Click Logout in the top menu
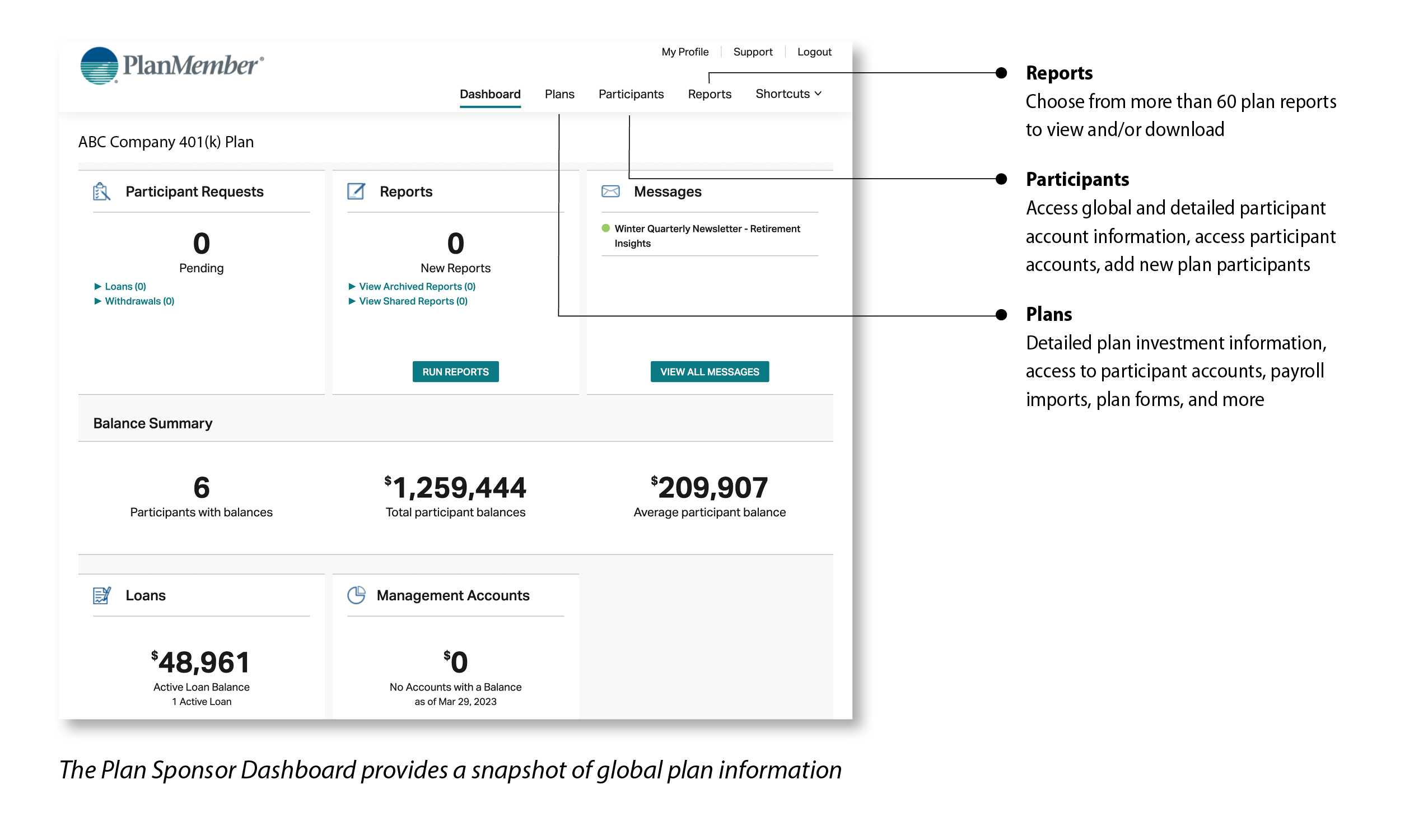Screen dimensions: 1428x840 click(814, 52)
